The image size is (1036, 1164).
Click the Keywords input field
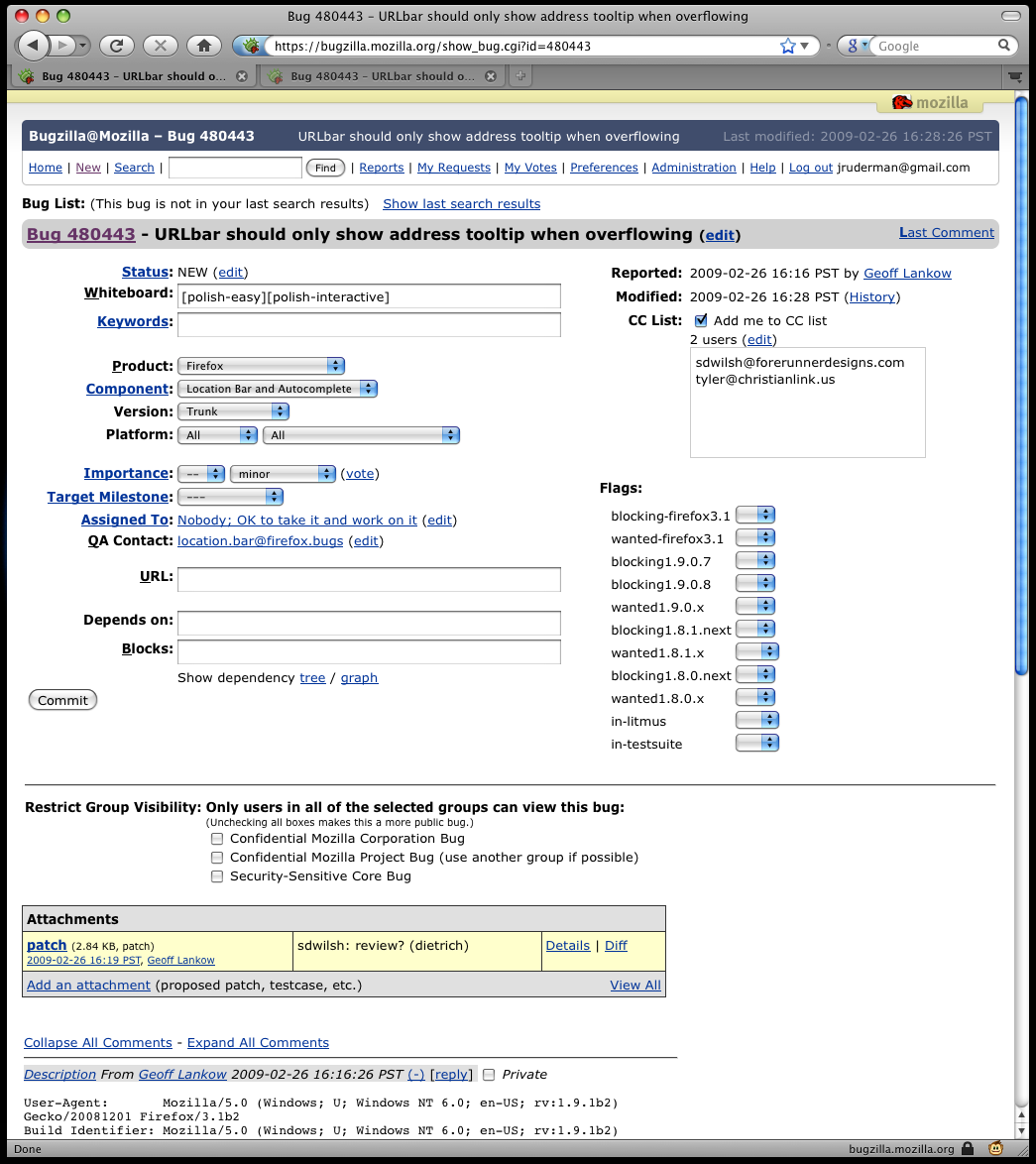(x=369, y=324)
